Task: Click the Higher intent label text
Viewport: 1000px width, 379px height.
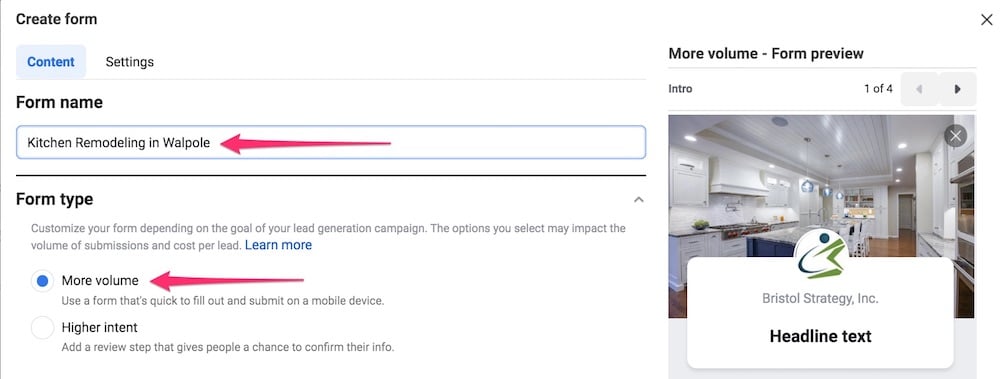Action: (x=99, y=328)
